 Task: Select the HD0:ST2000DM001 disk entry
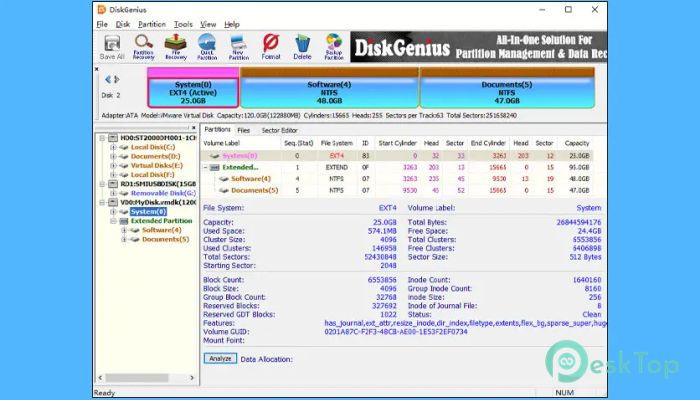158,138
